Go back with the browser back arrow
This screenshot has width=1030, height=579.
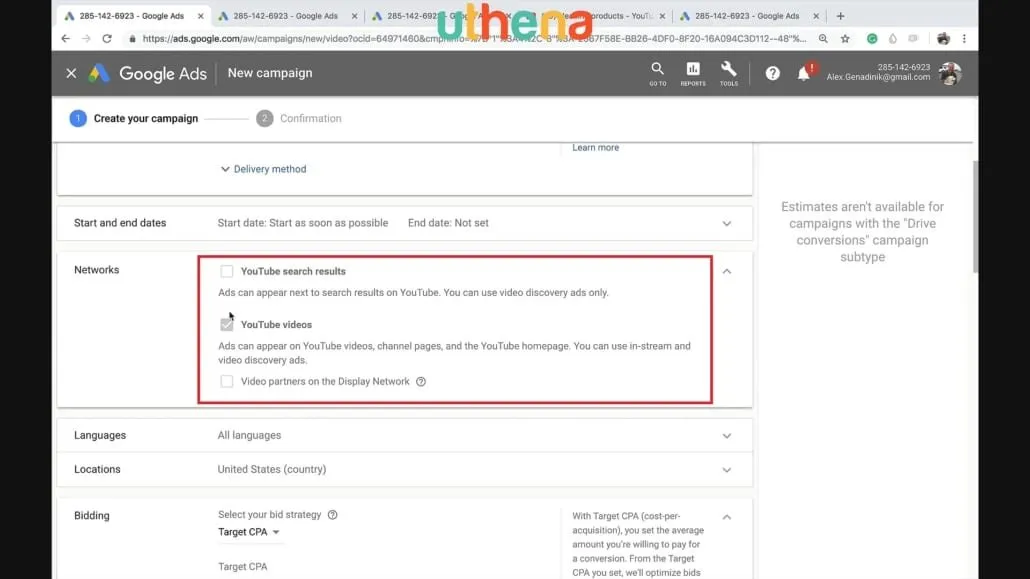66,39
